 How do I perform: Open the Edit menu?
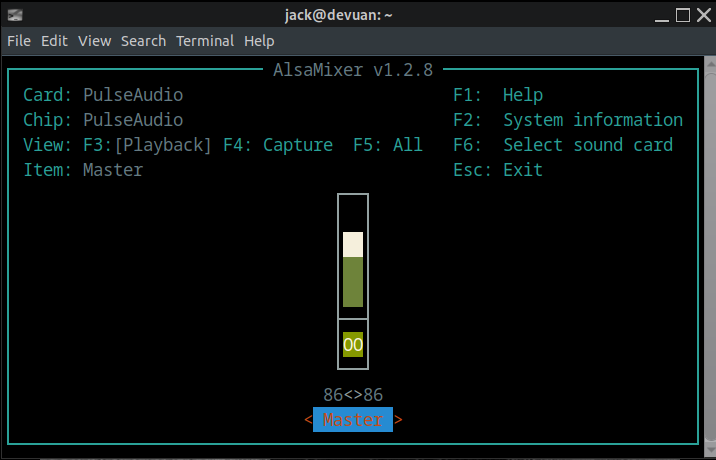54,41
